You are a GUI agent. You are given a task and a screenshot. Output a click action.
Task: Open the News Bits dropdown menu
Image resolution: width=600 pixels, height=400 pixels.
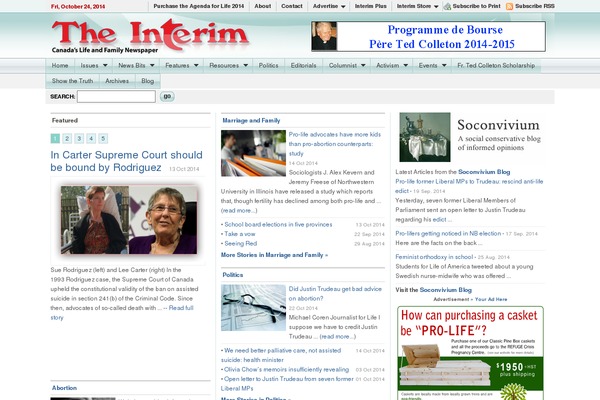pyautogui.click(x=136, y=65)
